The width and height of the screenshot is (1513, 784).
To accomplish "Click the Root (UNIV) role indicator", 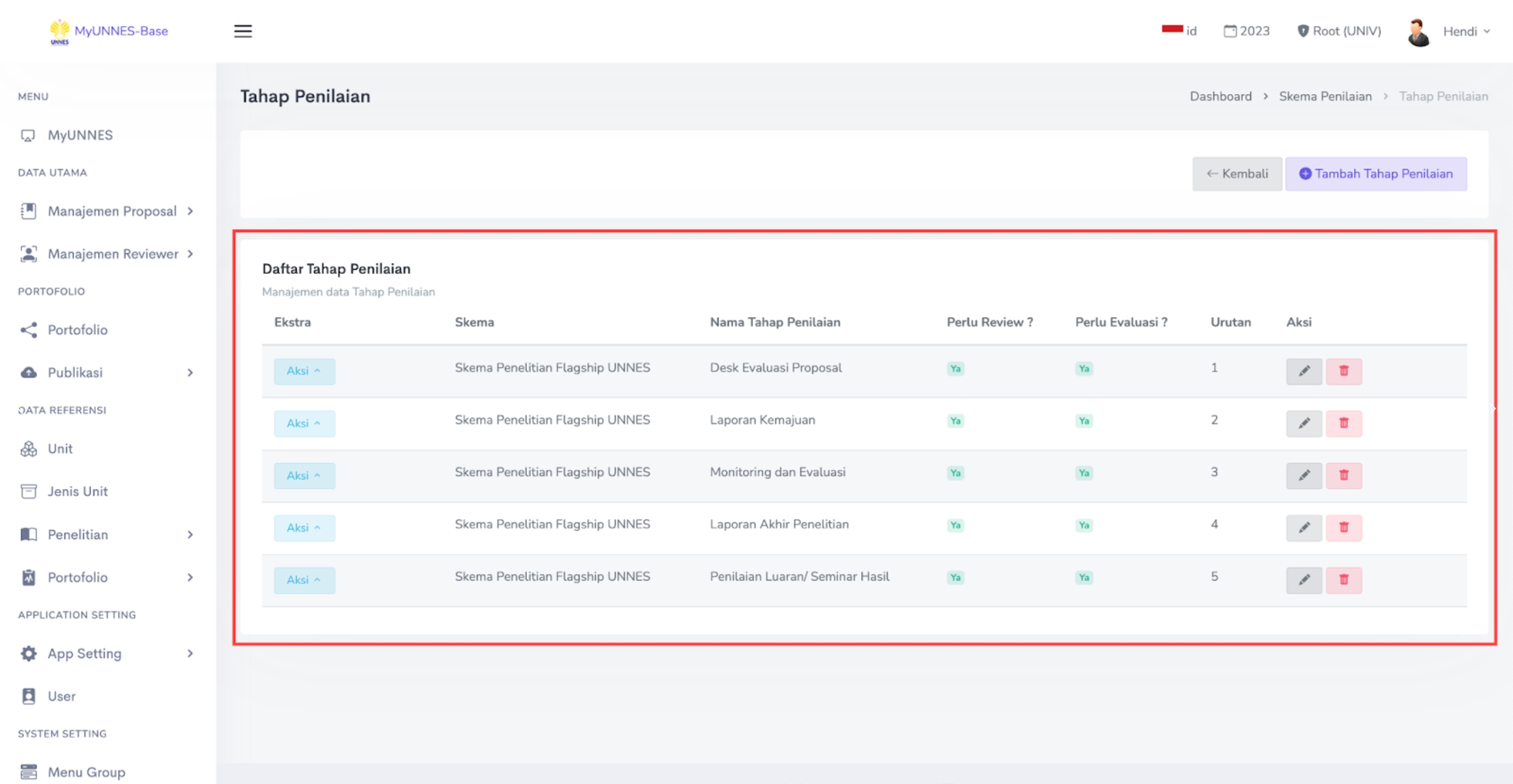I will pos(1339,31).
